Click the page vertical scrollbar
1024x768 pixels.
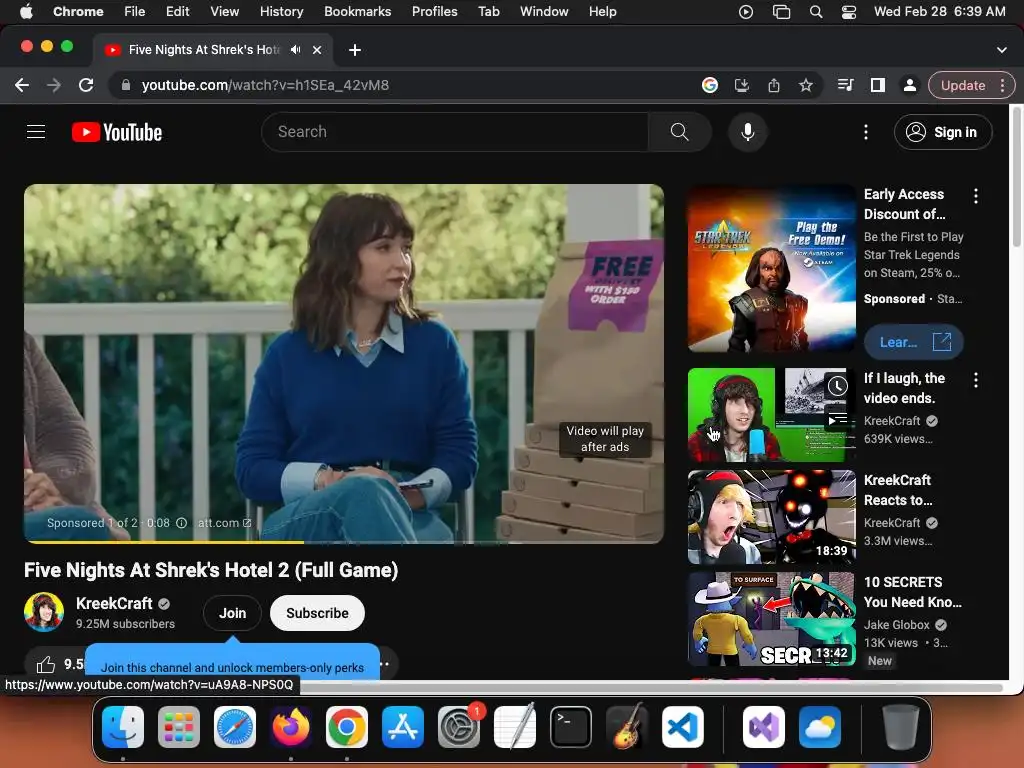tap(1016, 178)
